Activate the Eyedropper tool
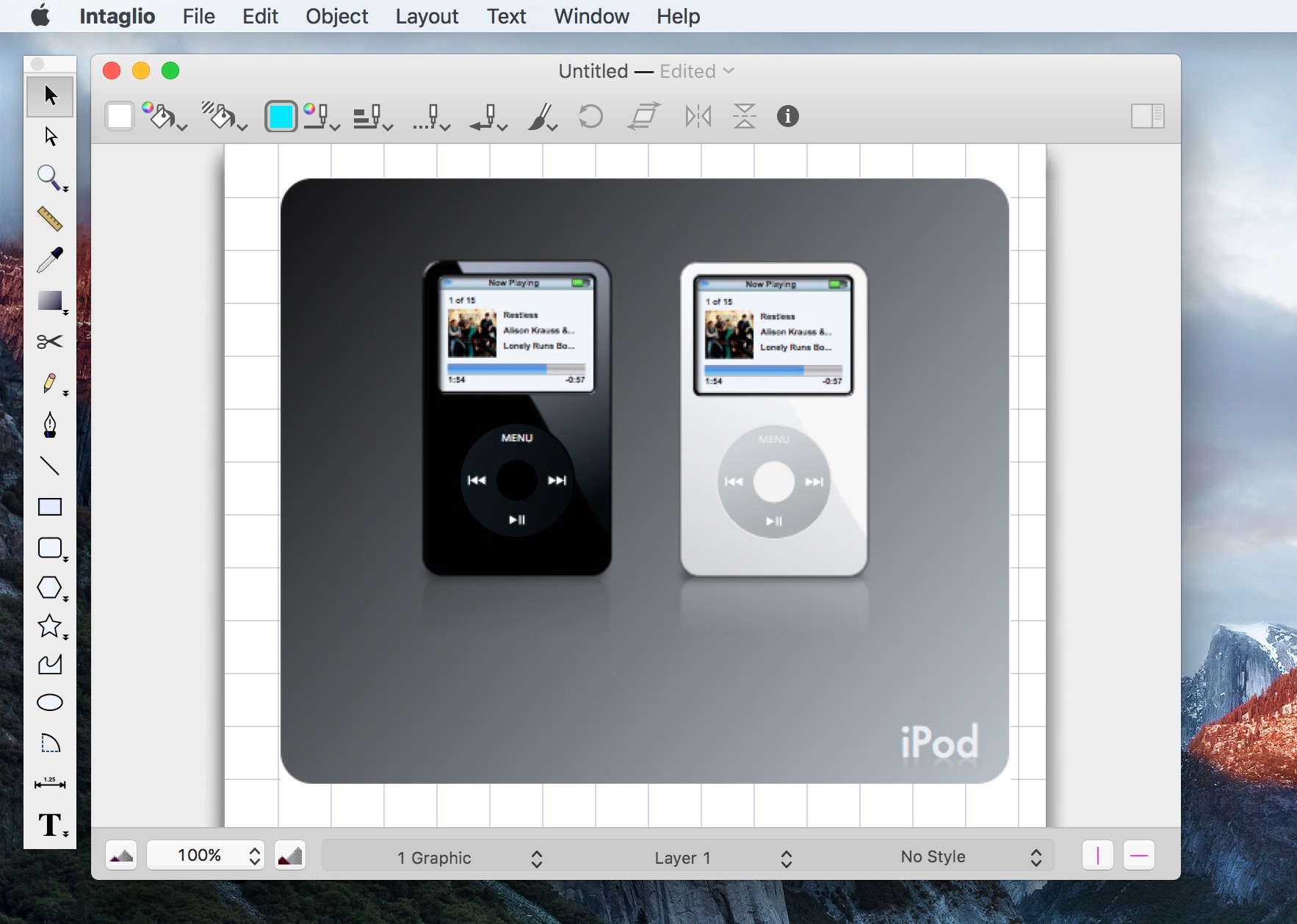This screenshot has height=924, width=1297. [x=50, y=259]
